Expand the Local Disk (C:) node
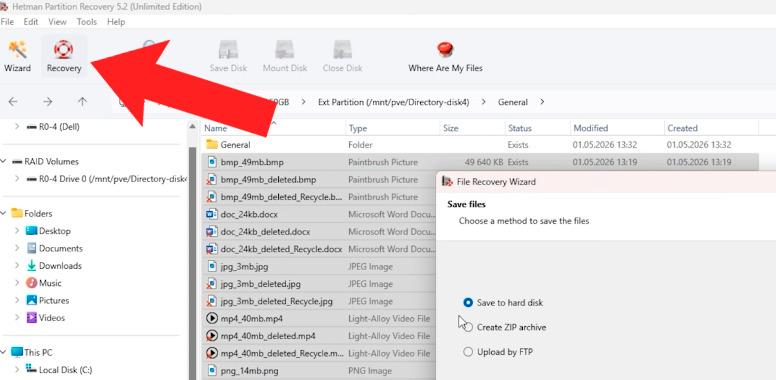This screenshot has width=776, height=380. pos(17,369)
